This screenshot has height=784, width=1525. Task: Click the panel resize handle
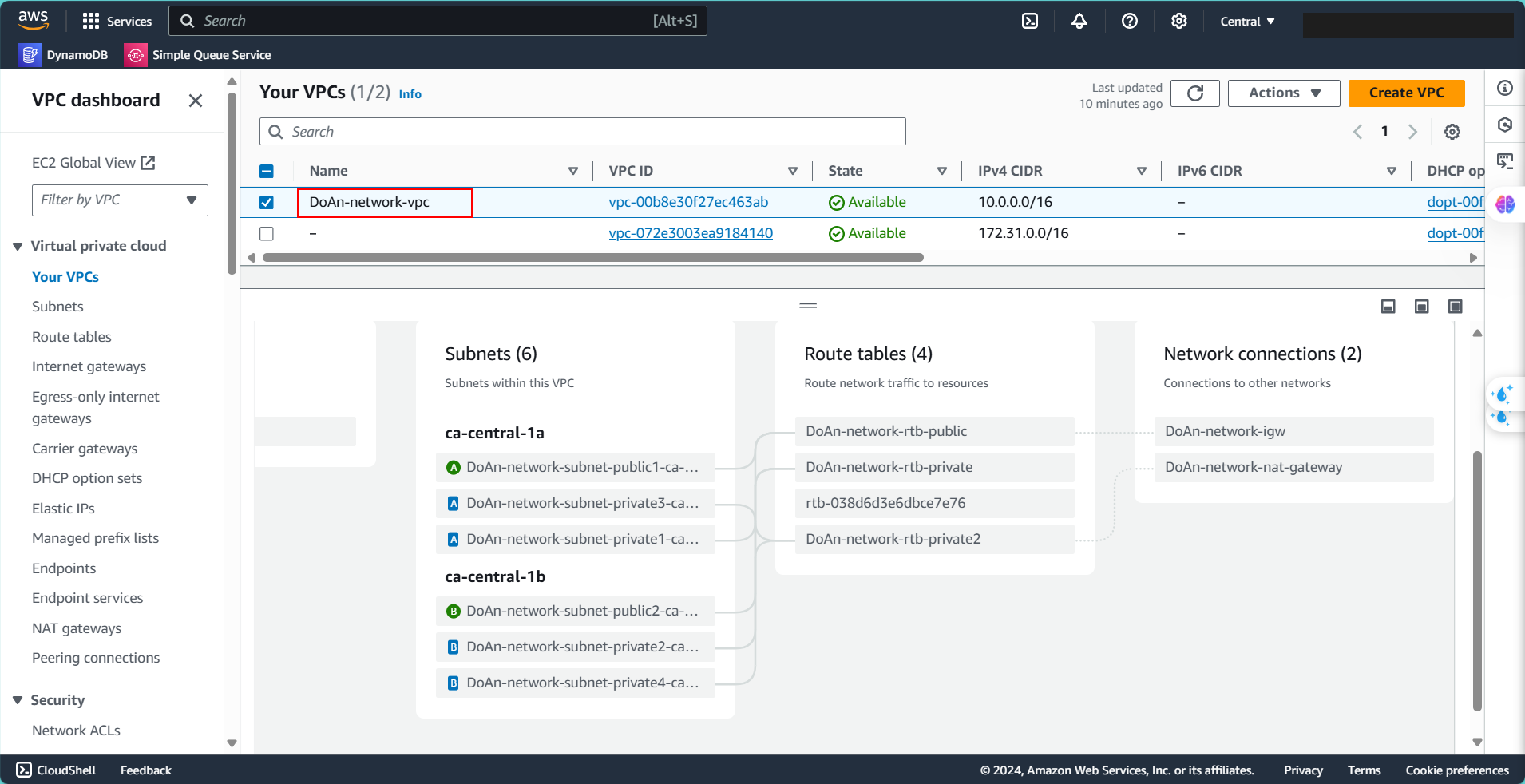(808, 306)
